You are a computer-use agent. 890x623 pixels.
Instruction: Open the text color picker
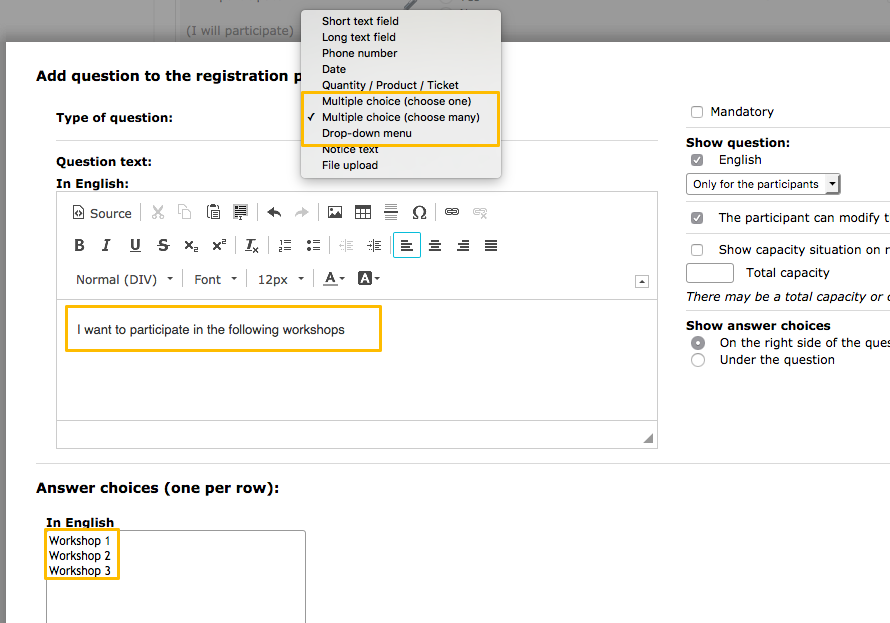(334, 279)
